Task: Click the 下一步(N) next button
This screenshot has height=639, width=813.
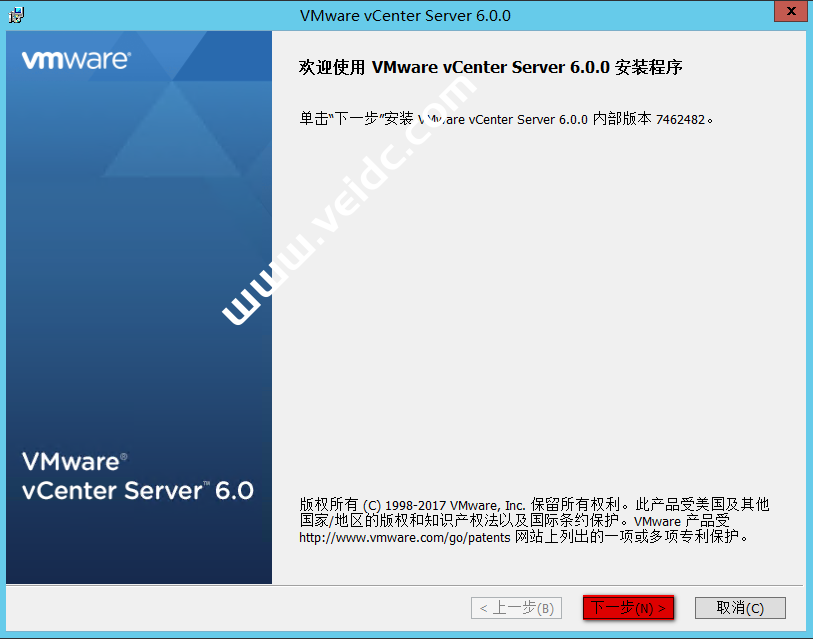Action: point(628,607)
